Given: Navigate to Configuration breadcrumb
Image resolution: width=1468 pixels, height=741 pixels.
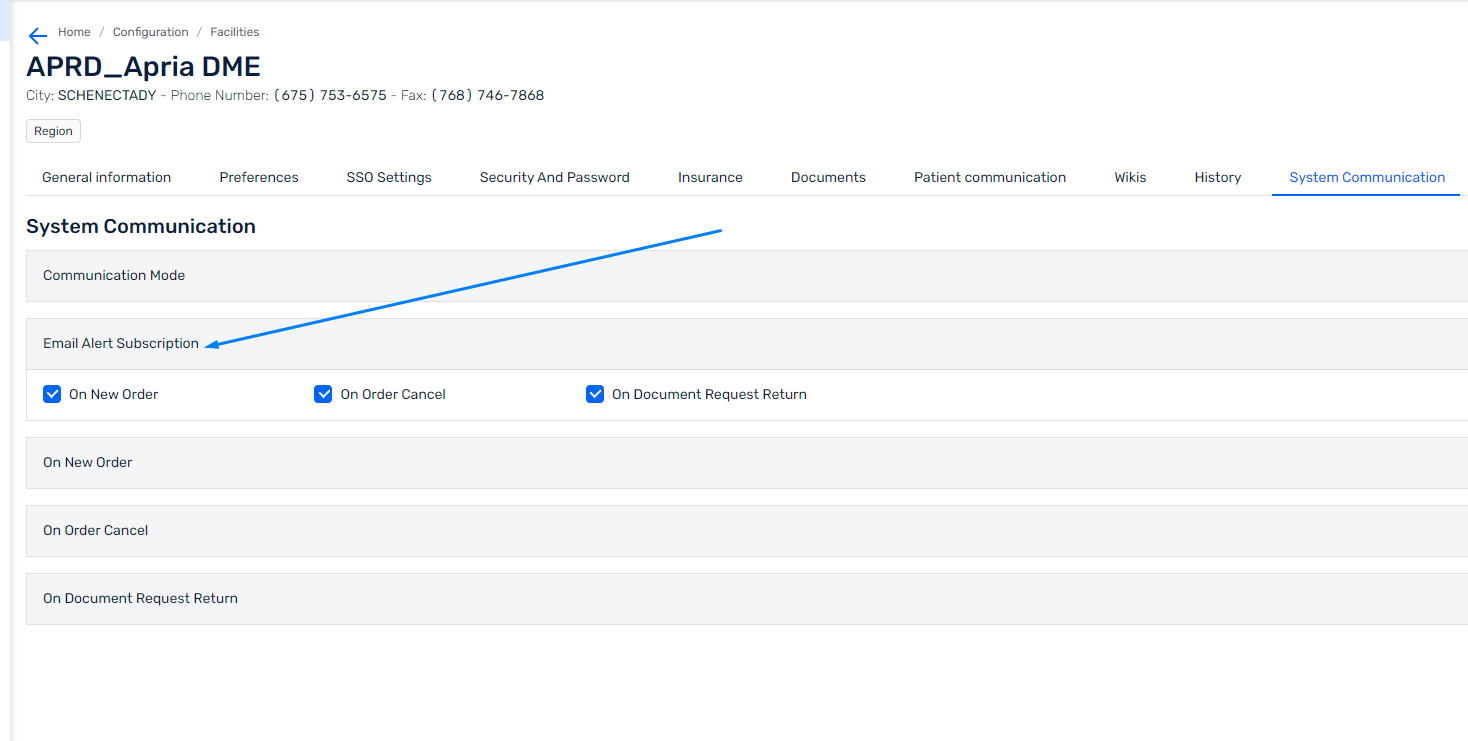Looking at the screenshot, I should pos(150,32).
